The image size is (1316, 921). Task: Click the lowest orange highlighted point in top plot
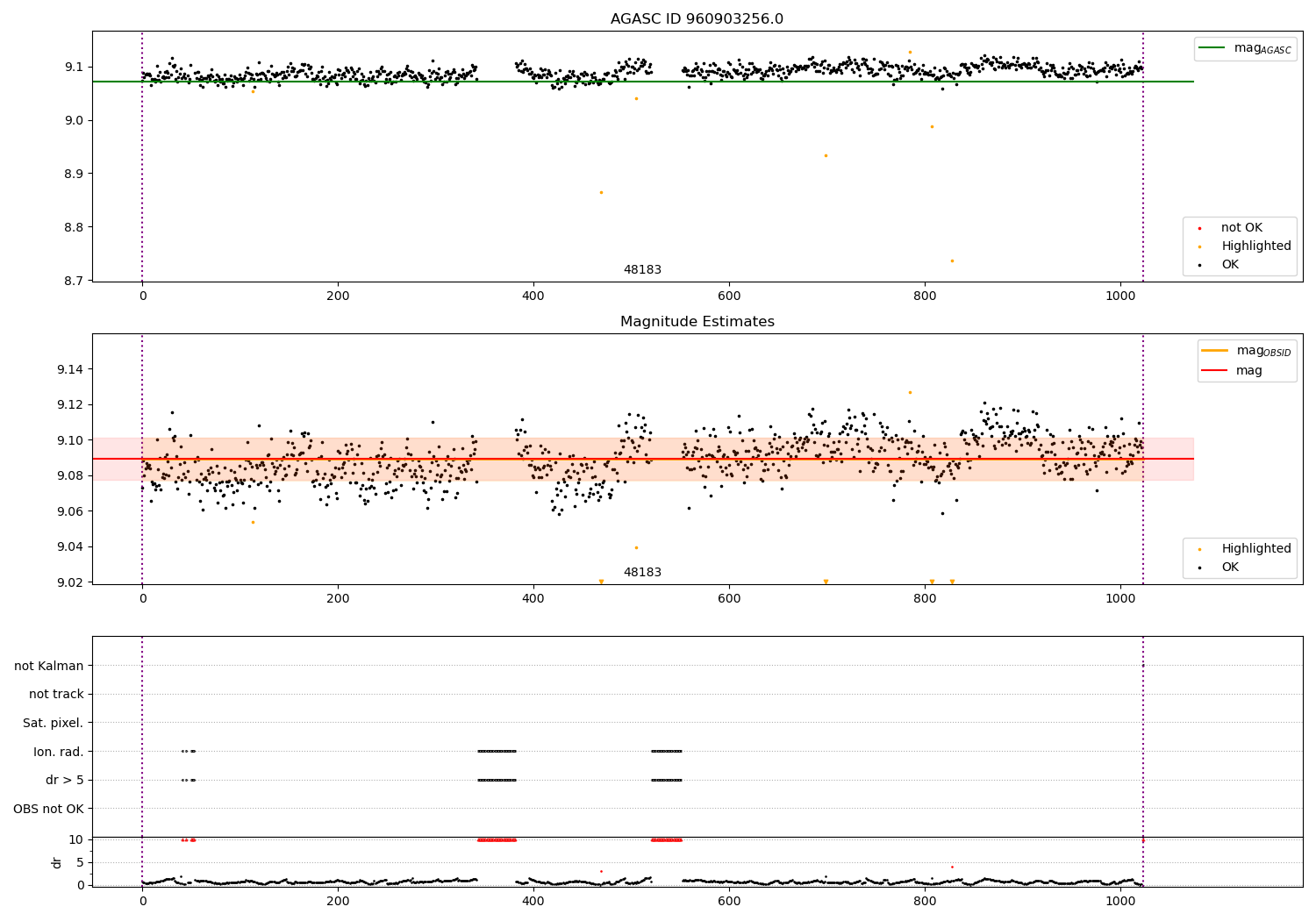tap(952, 261)
